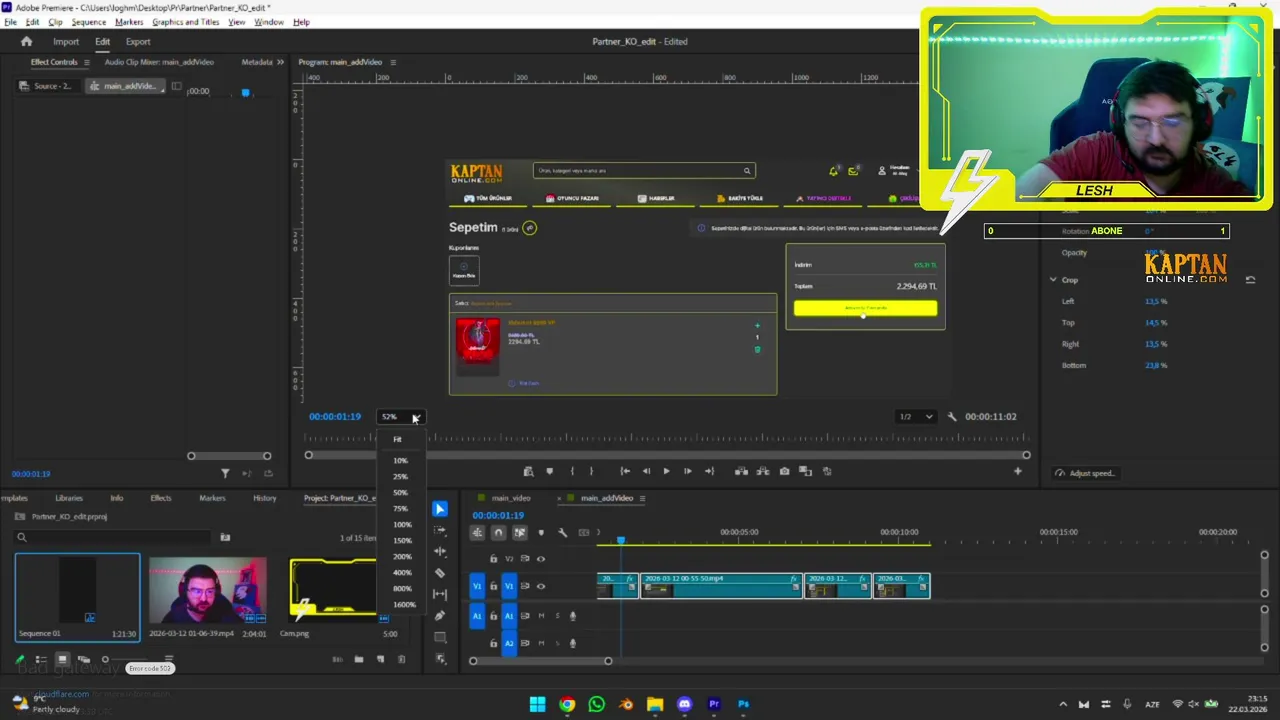The width and height of the screenshot is (1280, 720).
Task: Toggle Snap in Timeline magnet
Action: coord(498,532)
